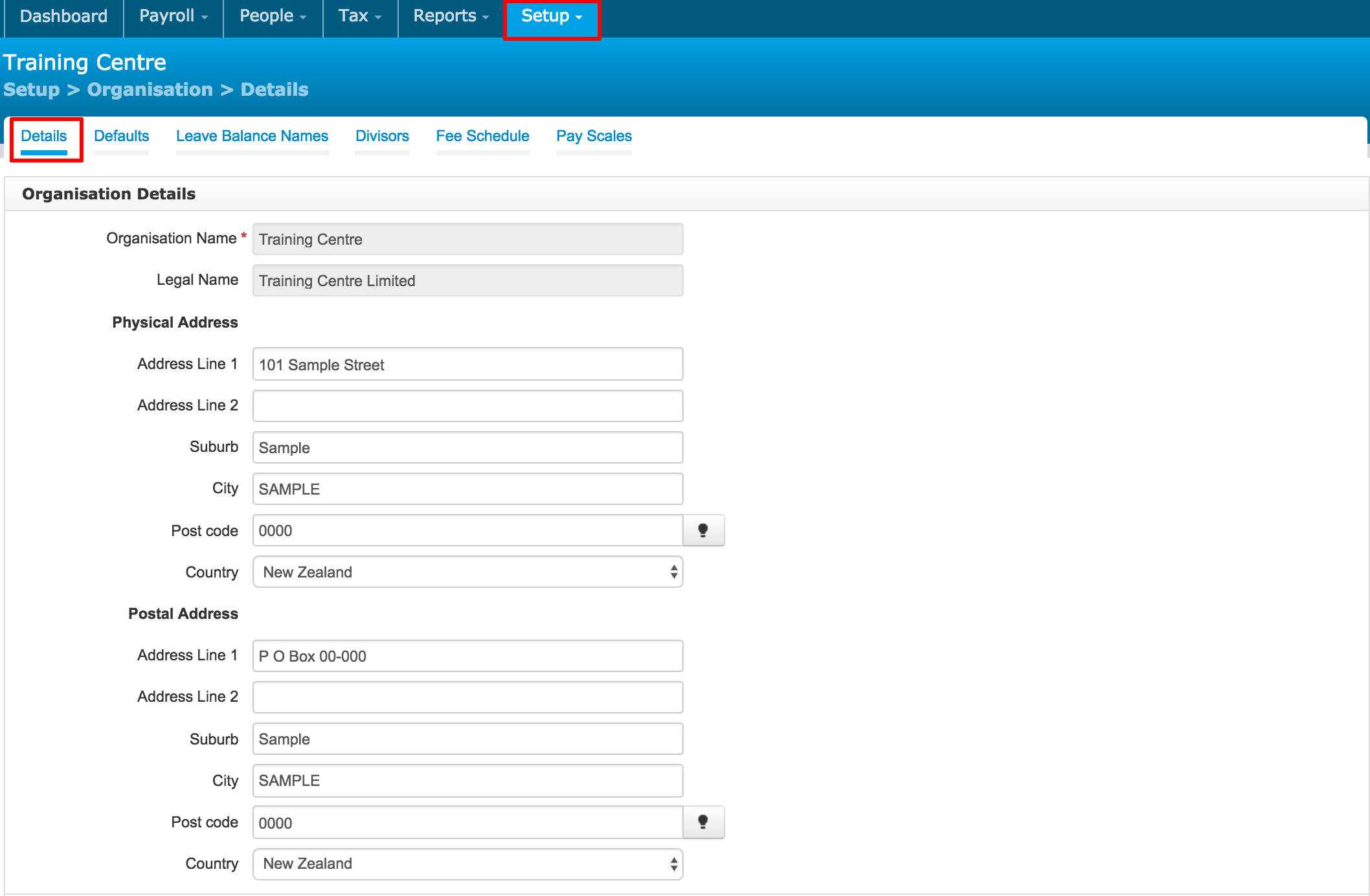Click the physical Address Line 1 field
The image size is (1370, 896).
[467, 364]
